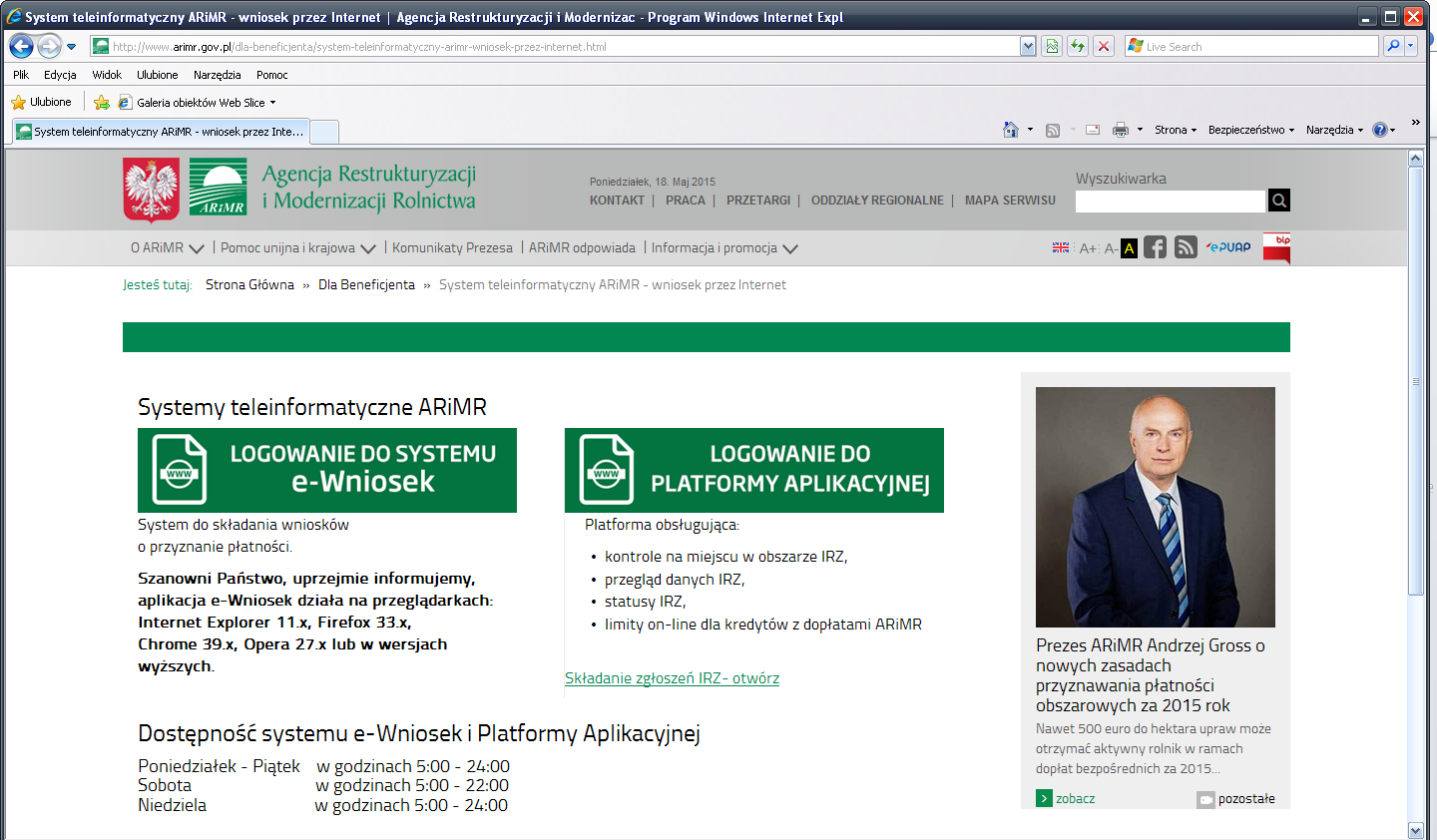
Task: Click the green ARiMR logo
Action: (x=218, y=187)
